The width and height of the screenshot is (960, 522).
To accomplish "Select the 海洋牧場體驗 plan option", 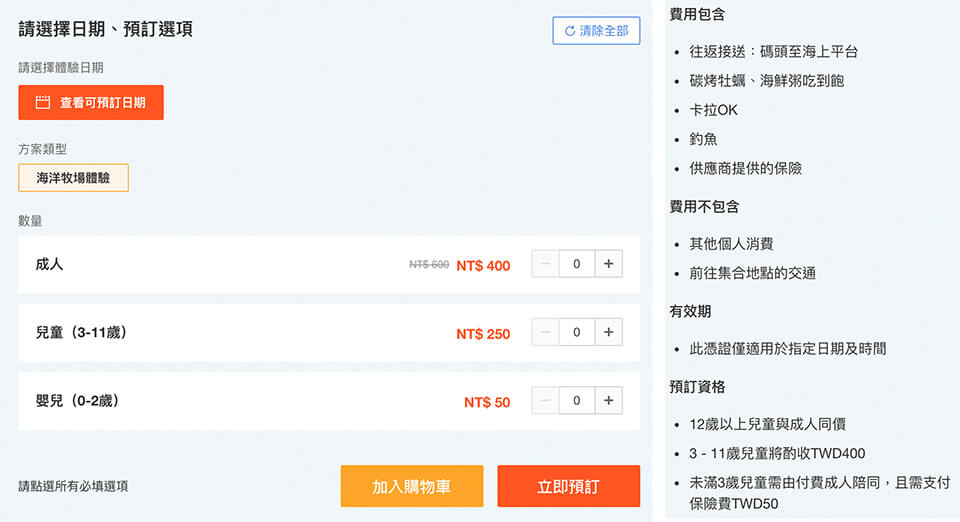I will pos(73,177).
